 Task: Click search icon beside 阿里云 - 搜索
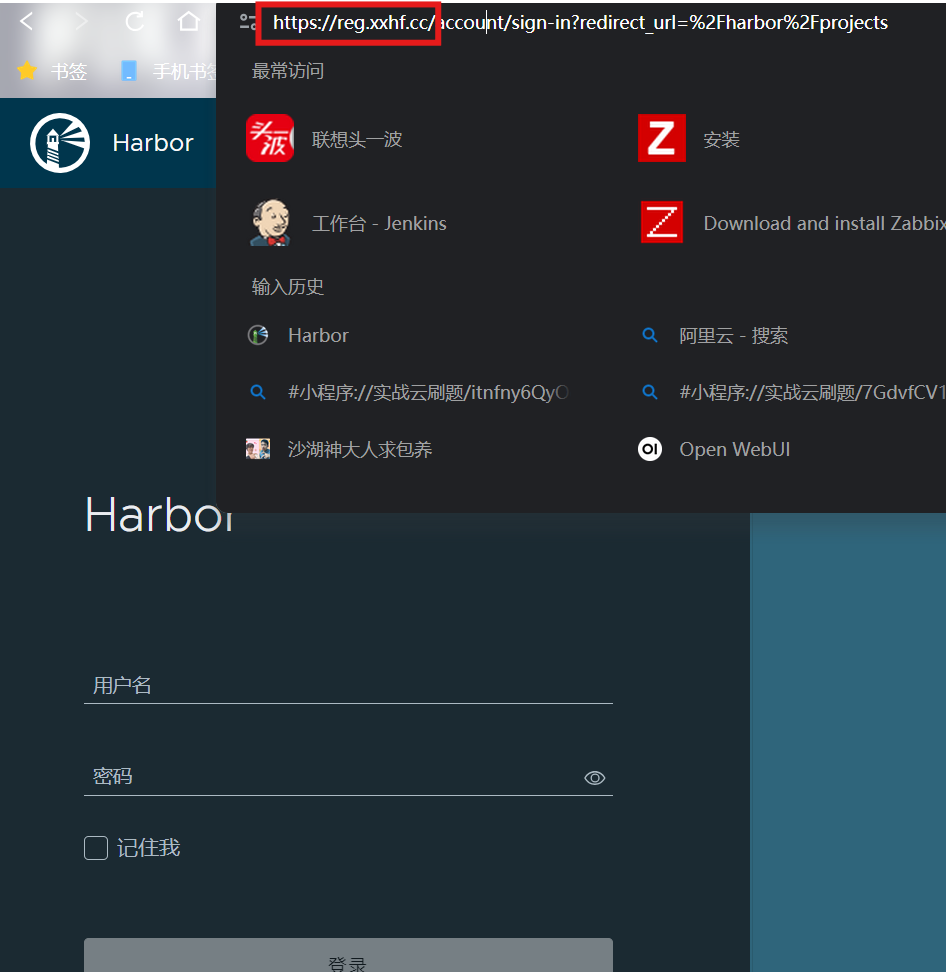650,335
